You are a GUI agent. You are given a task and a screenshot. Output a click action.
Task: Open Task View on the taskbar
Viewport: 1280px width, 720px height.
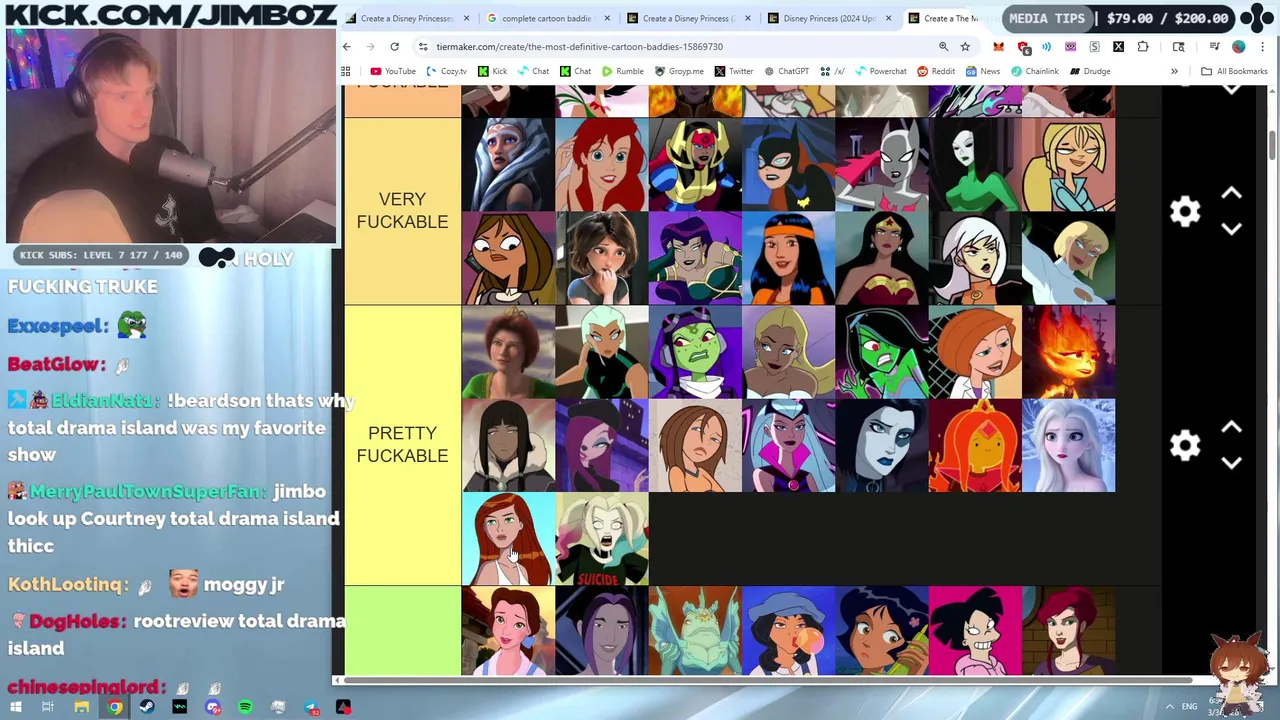48,707
